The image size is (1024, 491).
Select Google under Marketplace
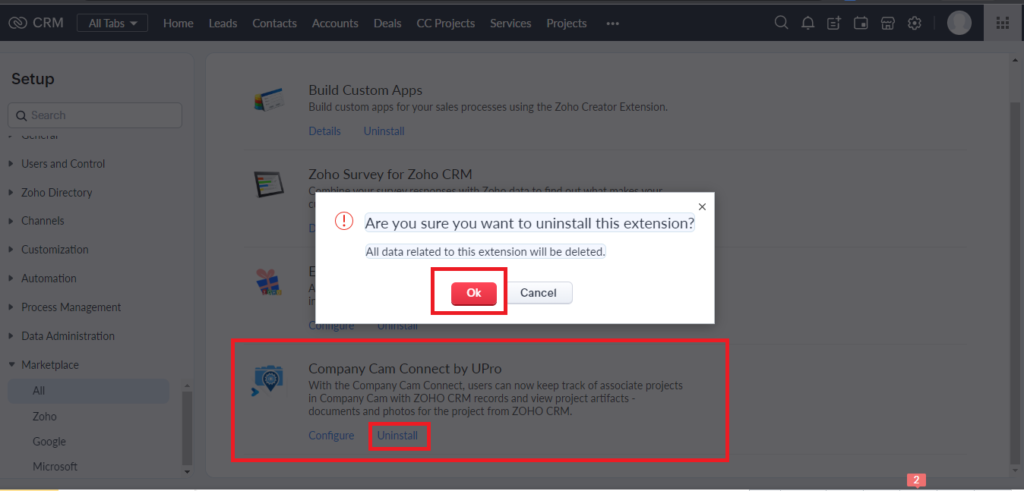click(49, 441)
